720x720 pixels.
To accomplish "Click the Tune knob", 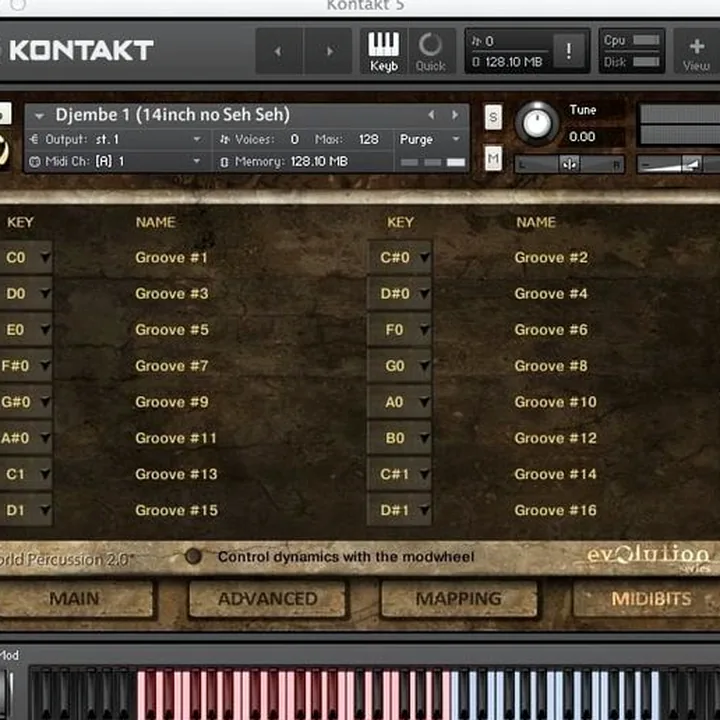I will click(x=536, y=123).
